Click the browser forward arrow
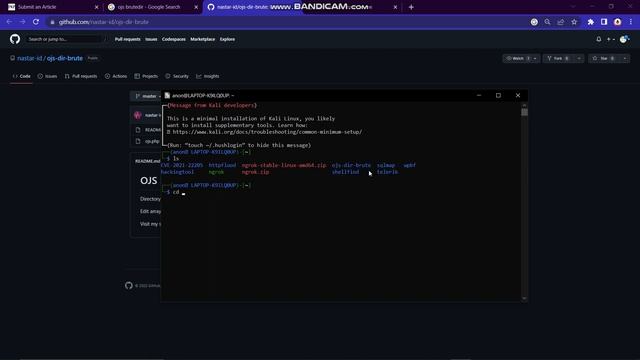Screen dimensions: 640x360 pos(22,22)
